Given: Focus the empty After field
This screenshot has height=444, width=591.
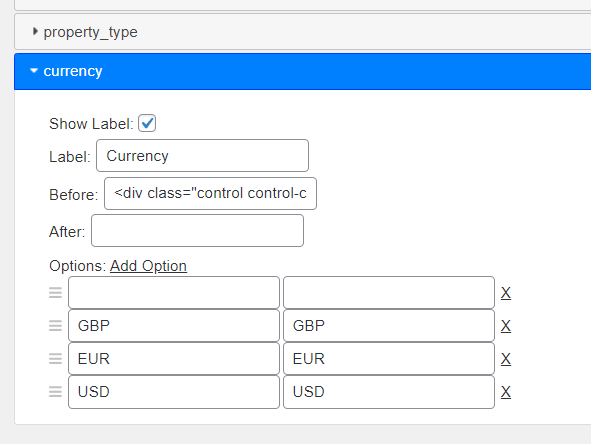Looking at the screenshot, I should click(198, 231).
